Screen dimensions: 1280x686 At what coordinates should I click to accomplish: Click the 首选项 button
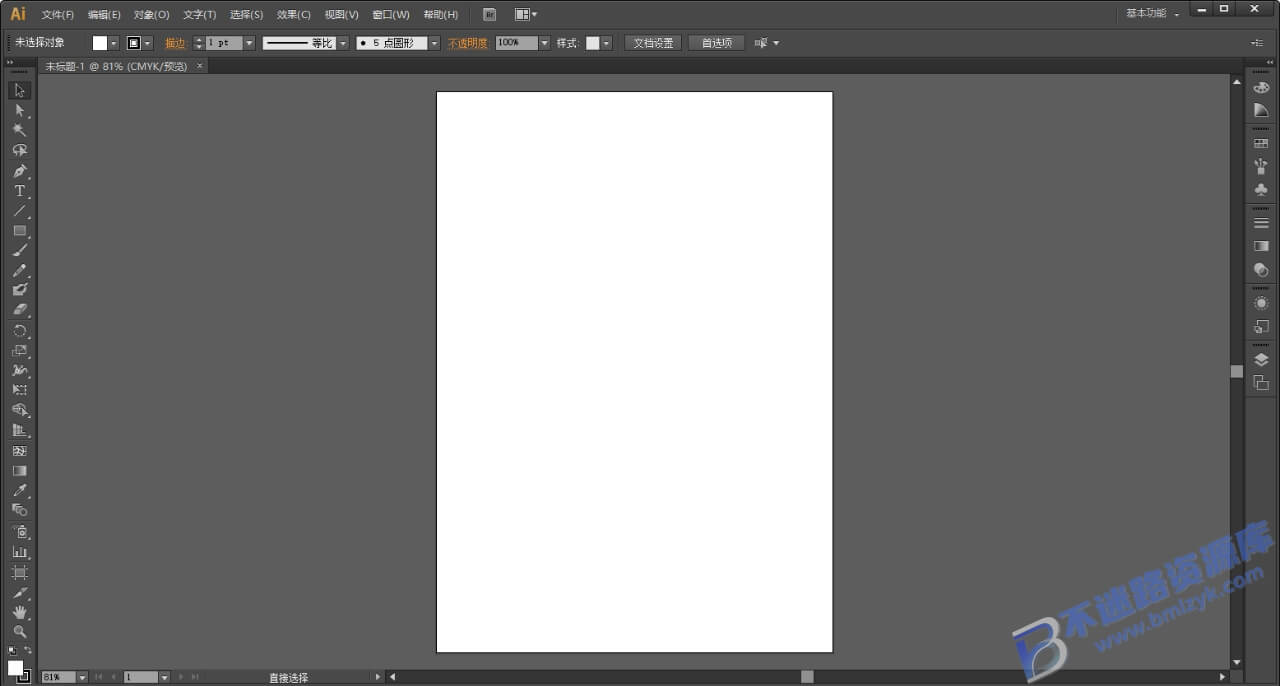coord(716,42)
